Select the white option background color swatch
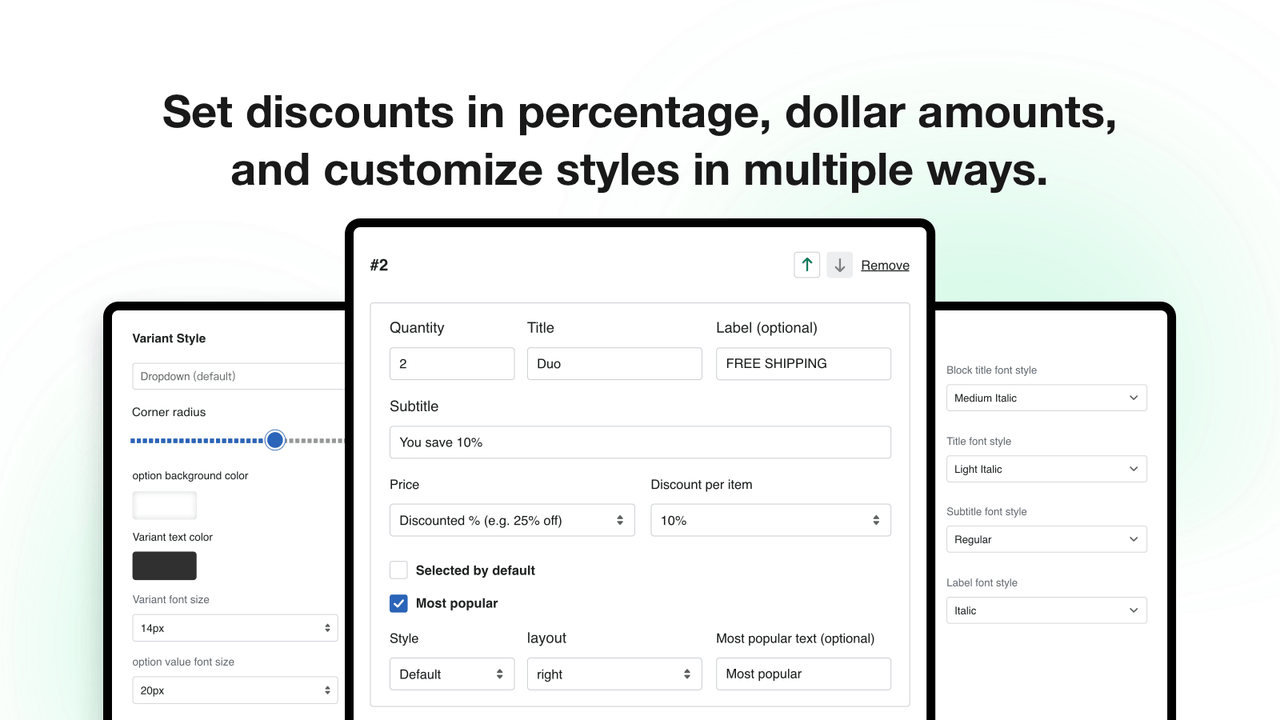The width and height of the screenshot is (1280, 720). point(164,504)
